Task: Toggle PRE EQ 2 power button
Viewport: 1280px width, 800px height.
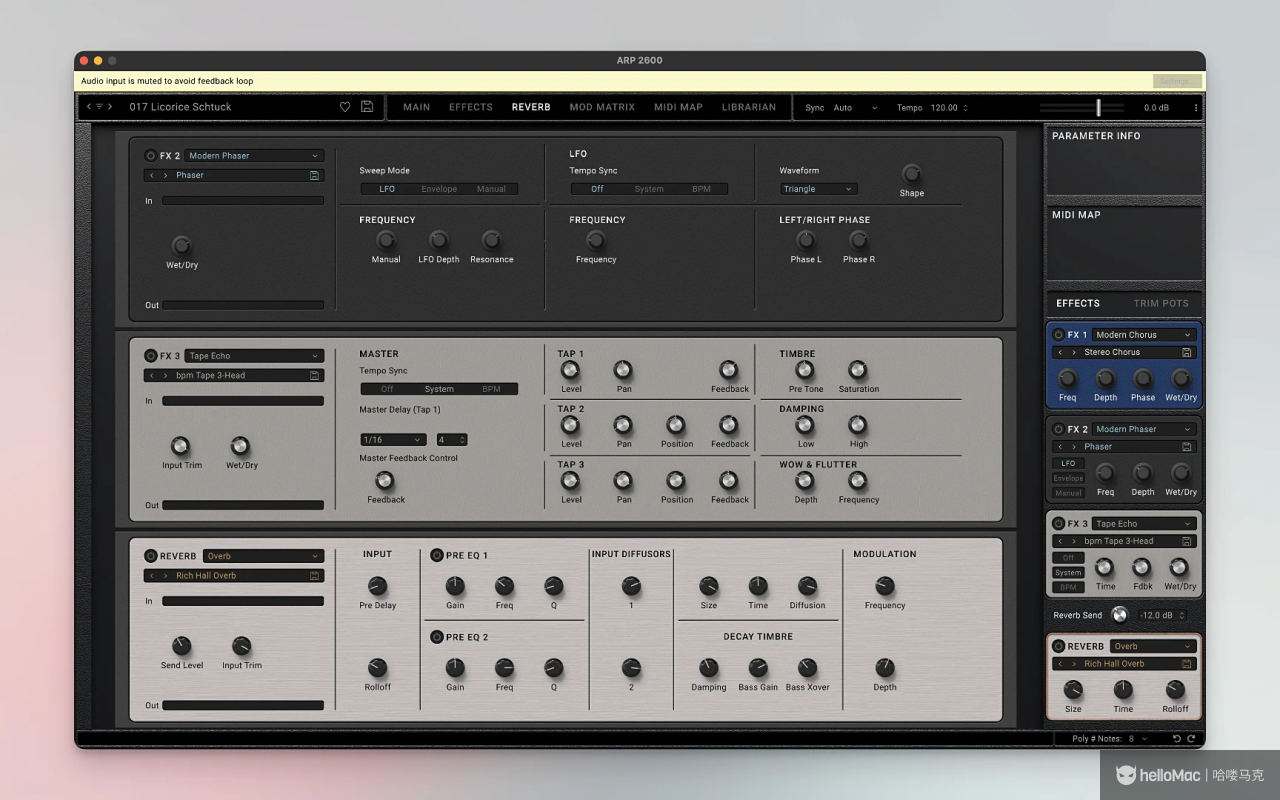Action: [436, 637]
